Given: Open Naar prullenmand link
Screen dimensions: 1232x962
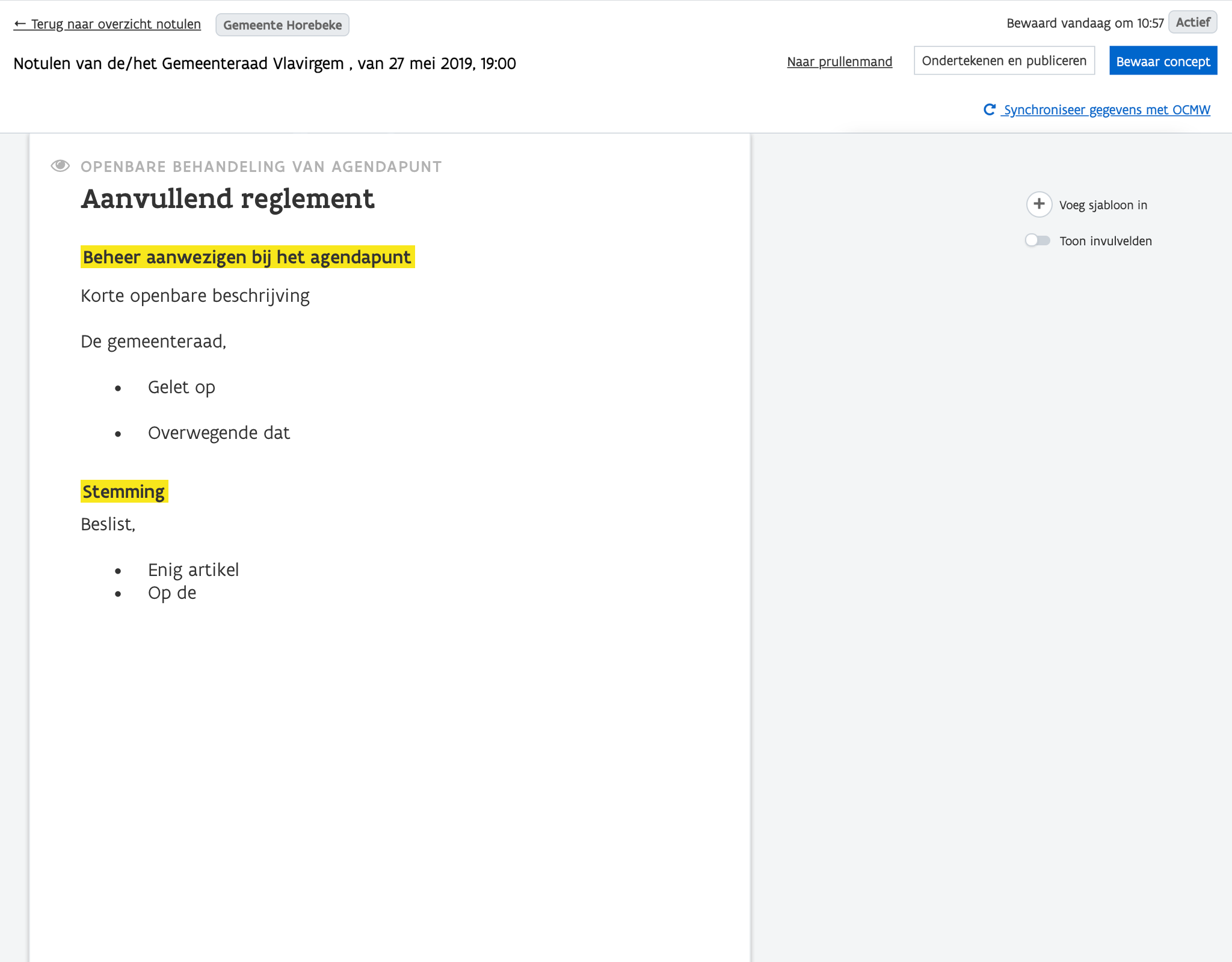Looking at the screenshot, I should tap(839, 61).
